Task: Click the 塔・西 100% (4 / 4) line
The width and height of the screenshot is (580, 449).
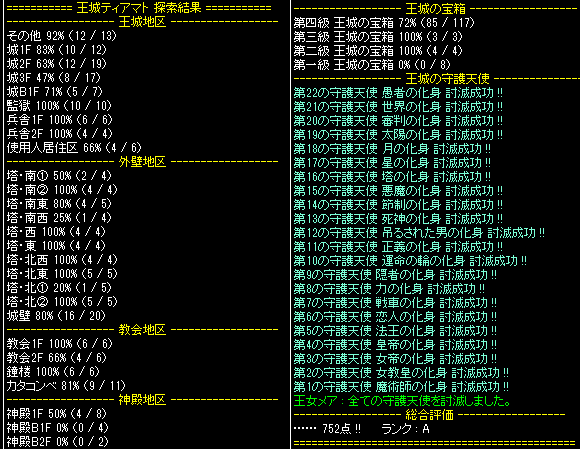Action: tap(56, 232)
